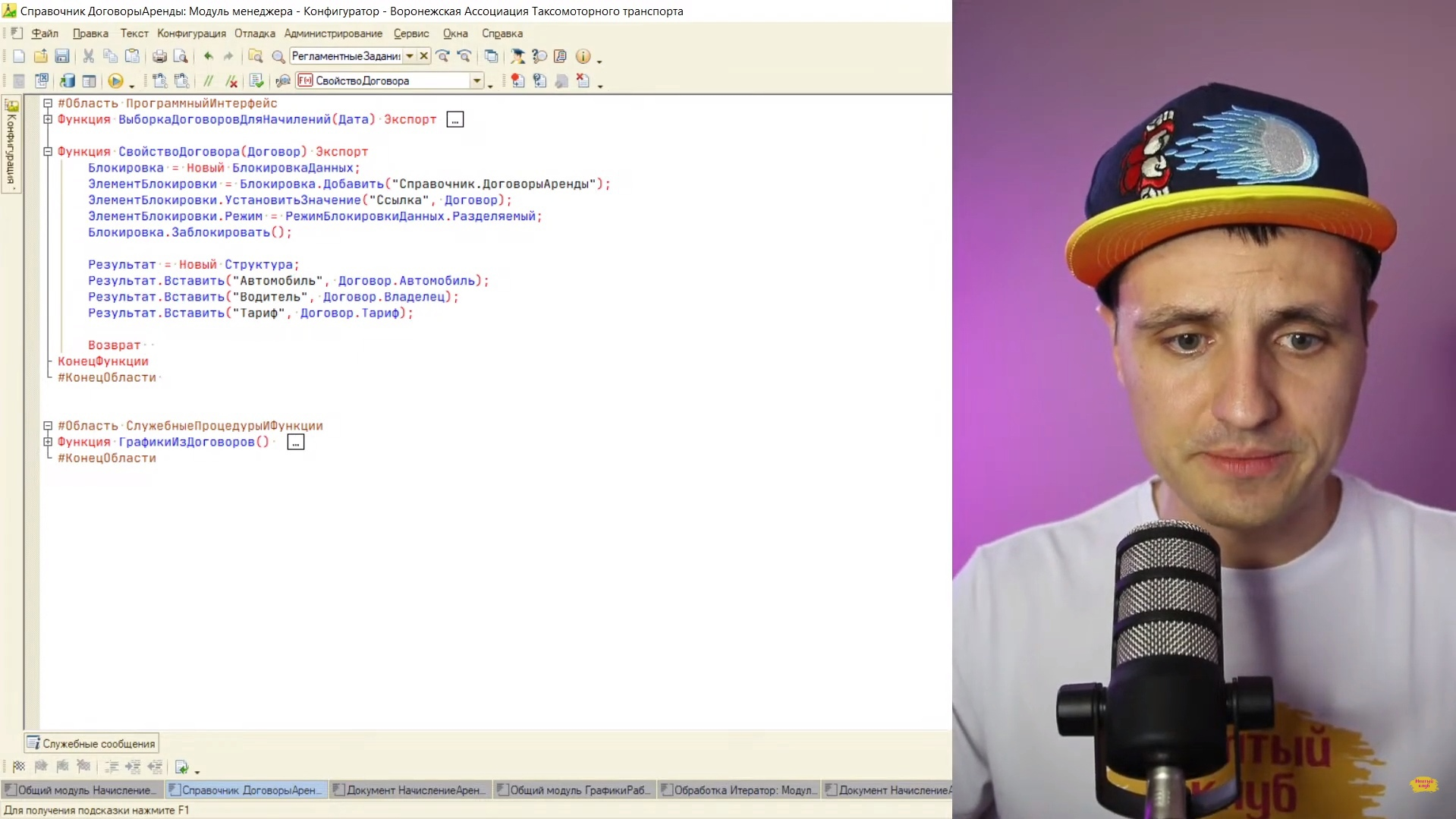Screen dimensions: 1456x819
Task: Click the collapsed code ellipsis after ГрафикиИзДоговоров
Action: (296, 443)
